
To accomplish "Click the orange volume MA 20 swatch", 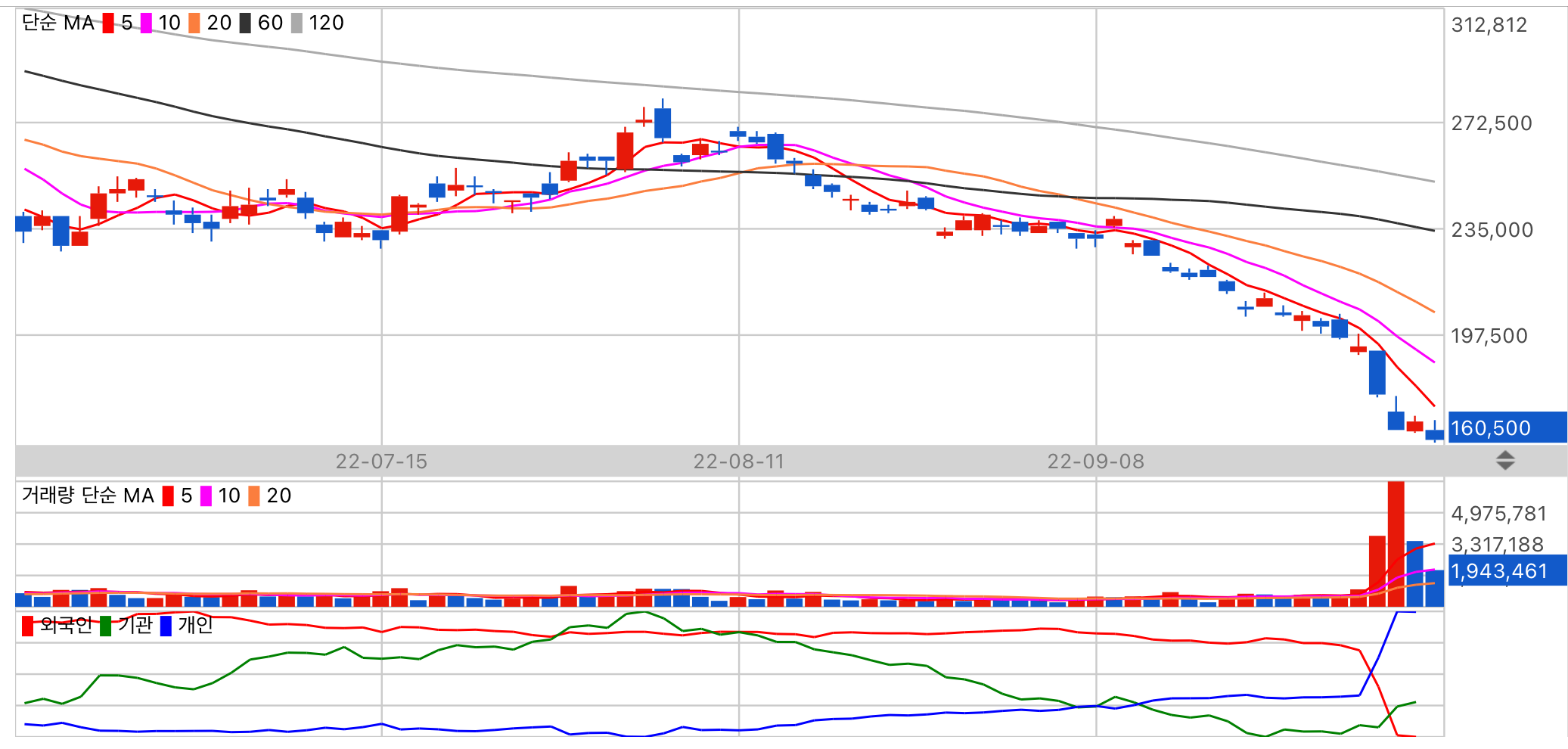I will 254,496.
